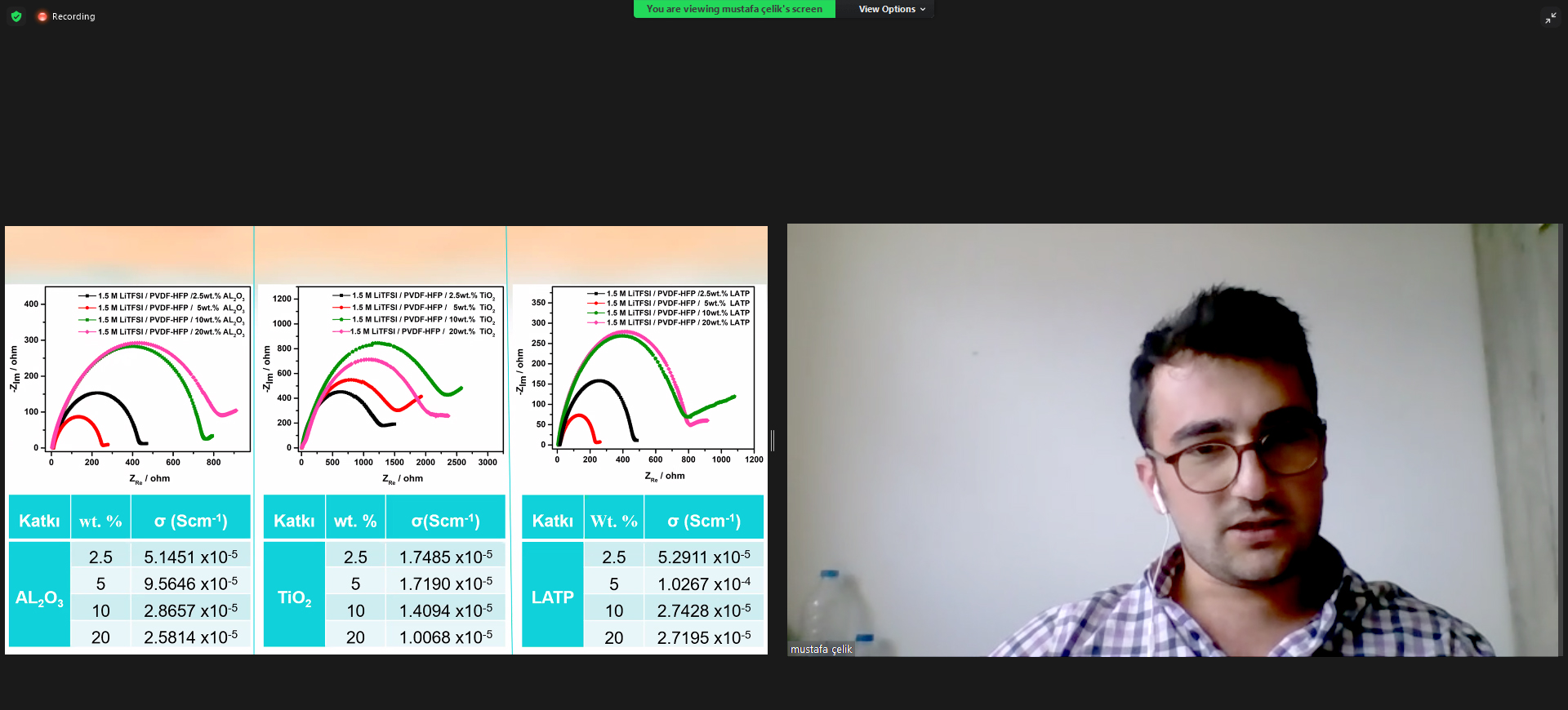Click the Katkı header in the AL2O3 table

tap(39, 521)
